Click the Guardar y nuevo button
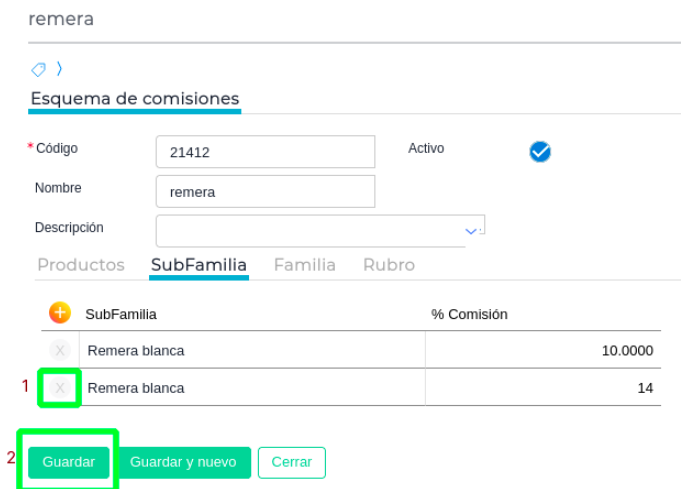This screenshot has width=681, height=489. pos(183,462)
